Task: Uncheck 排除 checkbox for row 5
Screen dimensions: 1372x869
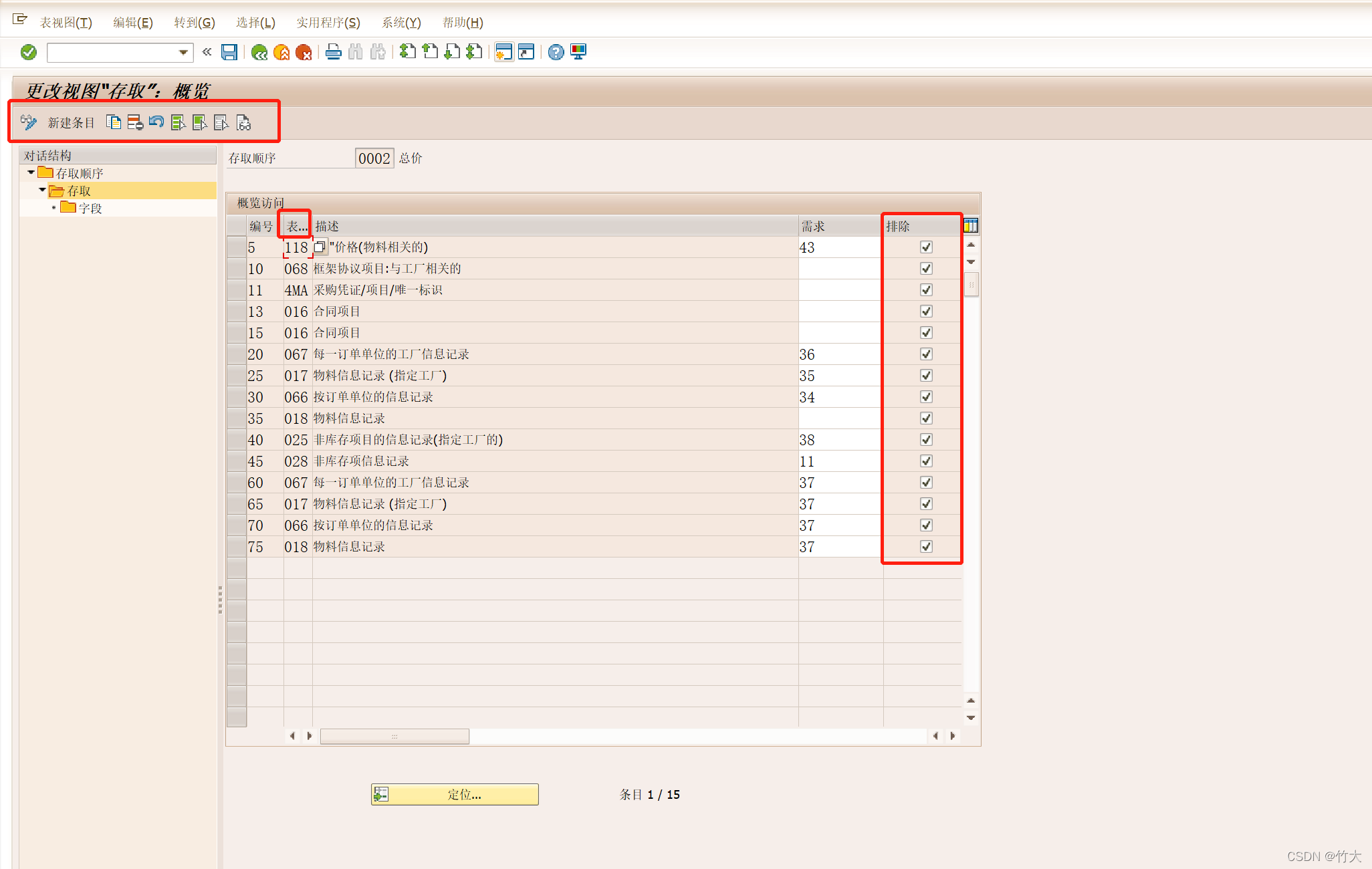Action: click(926, 247)
